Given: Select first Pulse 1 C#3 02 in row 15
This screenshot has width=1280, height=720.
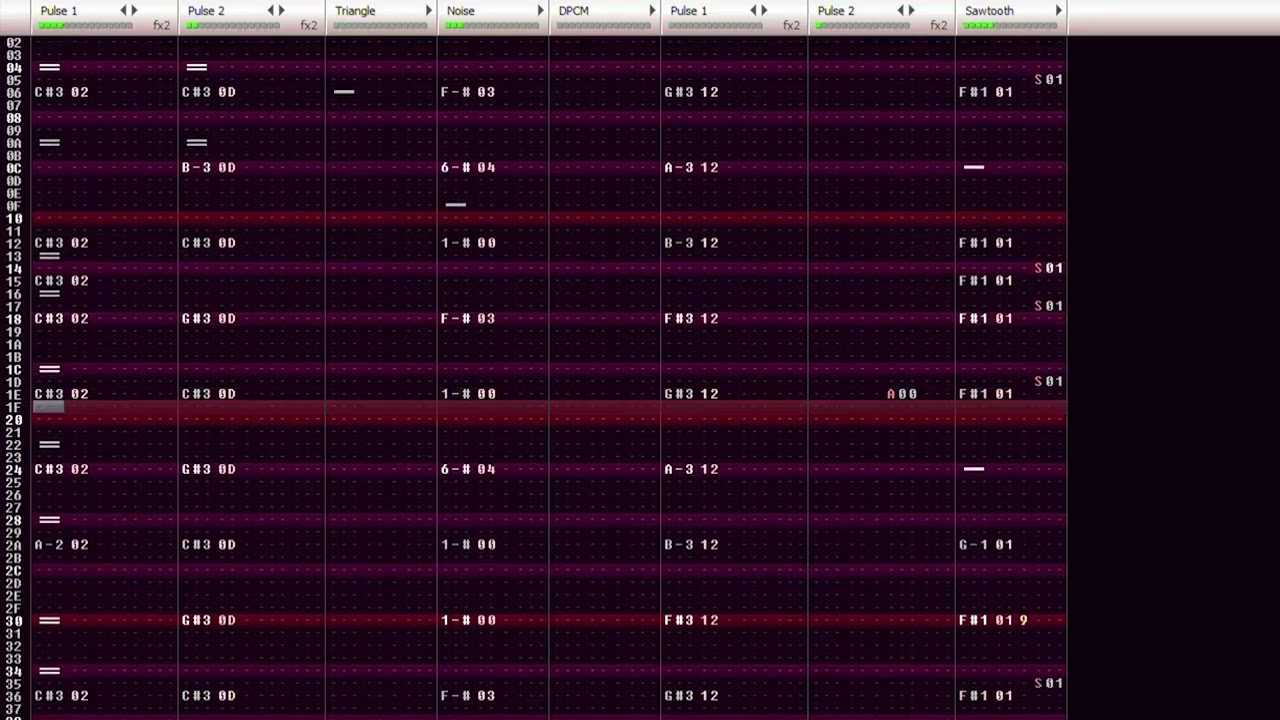Looking at the screenshot, I should tap(61, 281).
